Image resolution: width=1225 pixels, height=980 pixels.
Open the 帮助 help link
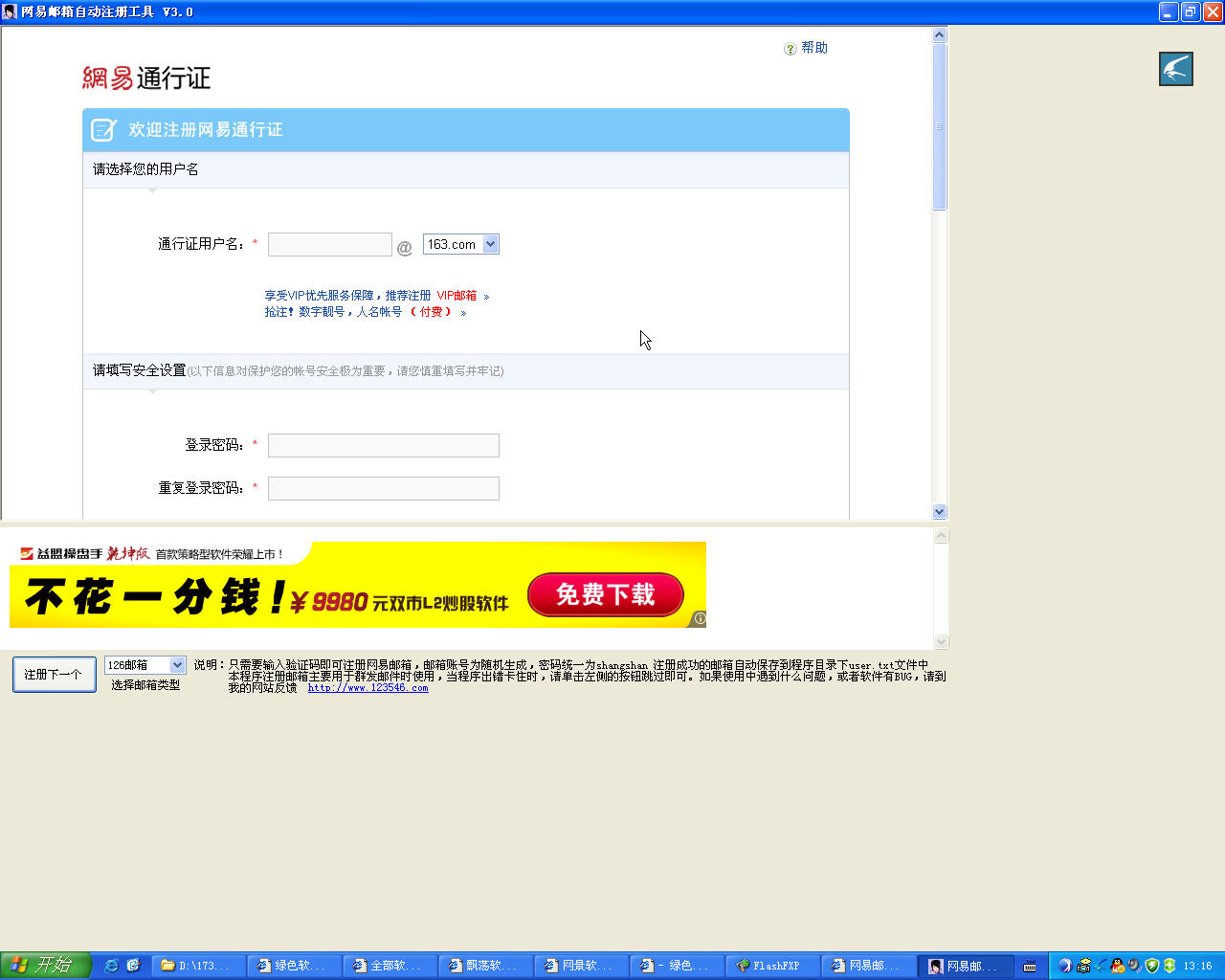(x=814, y=48)
